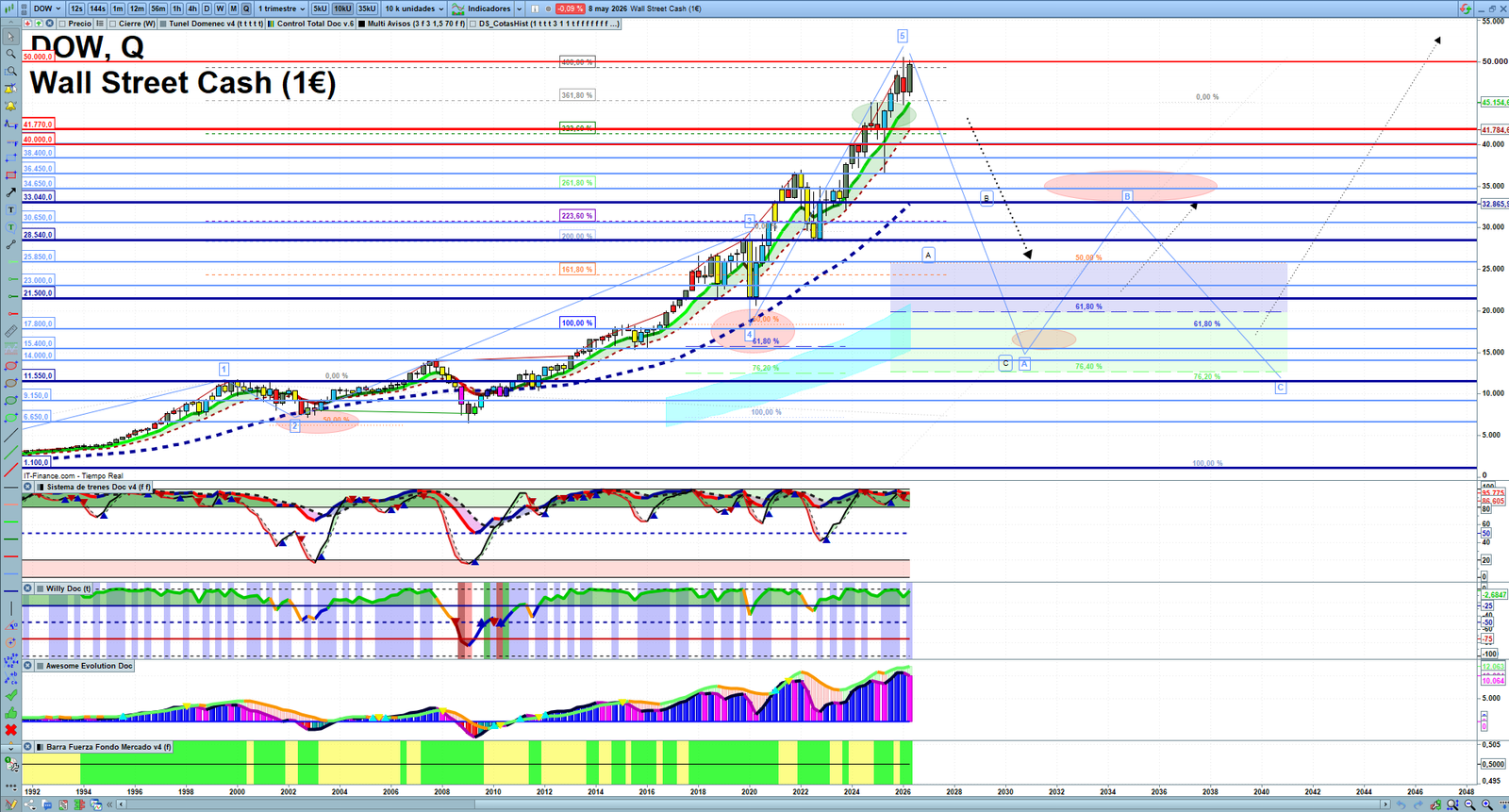Select the black arrow drawing tool
Screen dimensions: 1509x812
coord(10,192)
